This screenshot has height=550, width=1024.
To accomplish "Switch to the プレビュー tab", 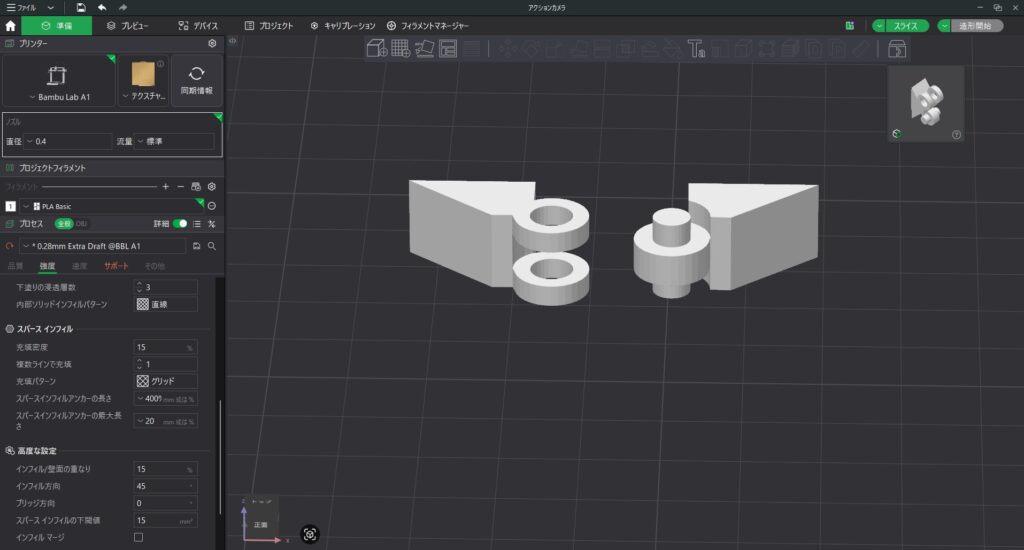I will pyautogui.click(x=127, y=26).
